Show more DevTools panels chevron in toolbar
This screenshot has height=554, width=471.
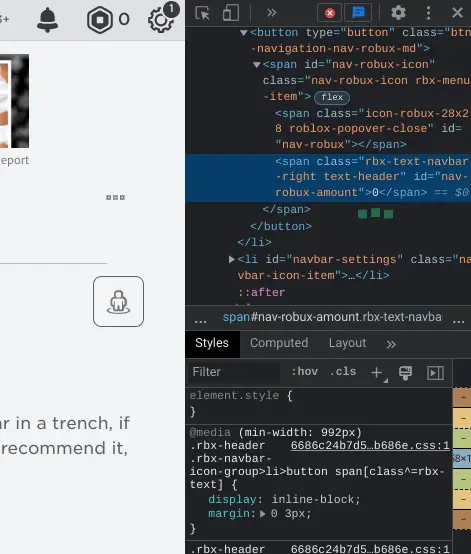(x=271, y=13)
